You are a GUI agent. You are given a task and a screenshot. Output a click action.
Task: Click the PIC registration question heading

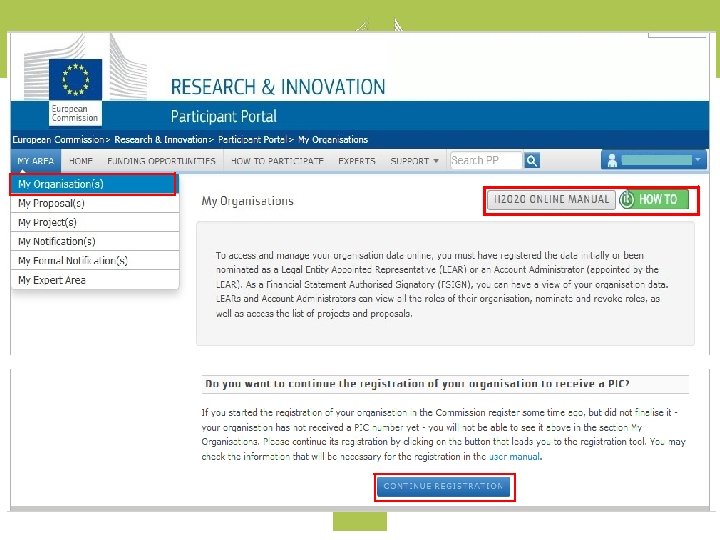(417, 384)
